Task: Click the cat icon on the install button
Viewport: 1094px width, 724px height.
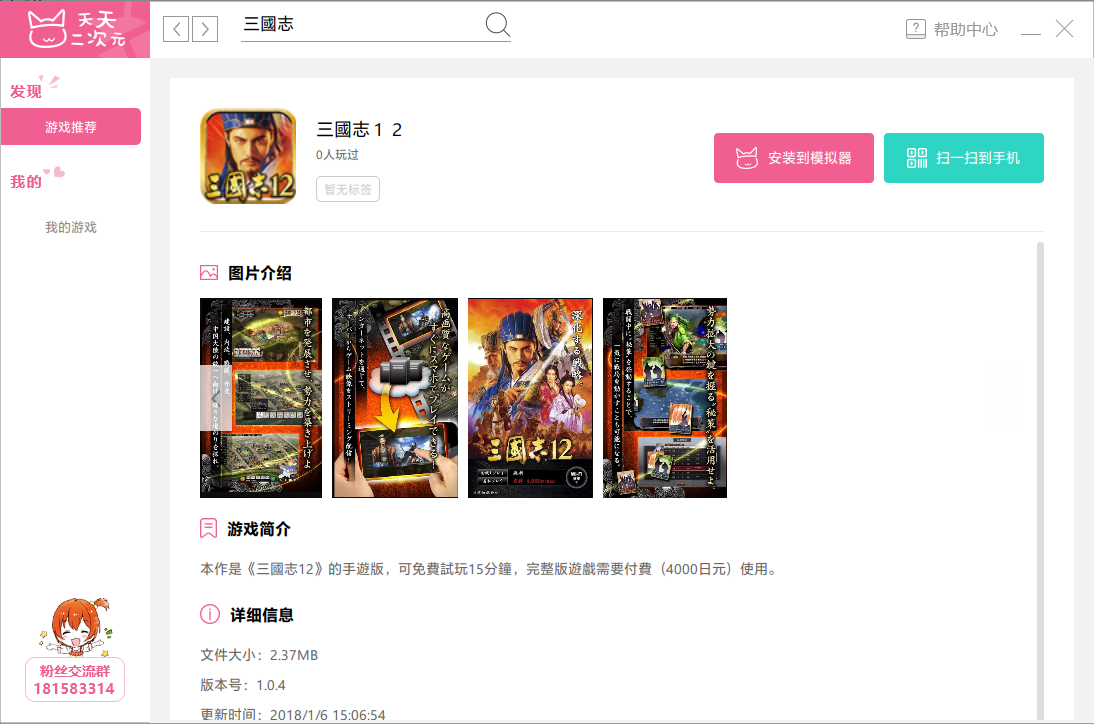Action: pyautogui.click(x=747, y=158)
